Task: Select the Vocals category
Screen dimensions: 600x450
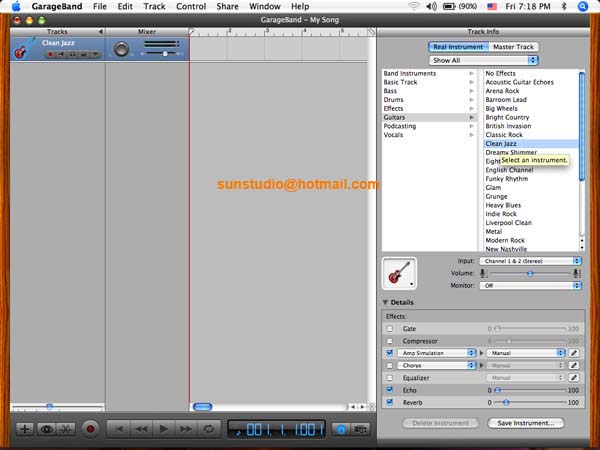Action: [429, 135]
